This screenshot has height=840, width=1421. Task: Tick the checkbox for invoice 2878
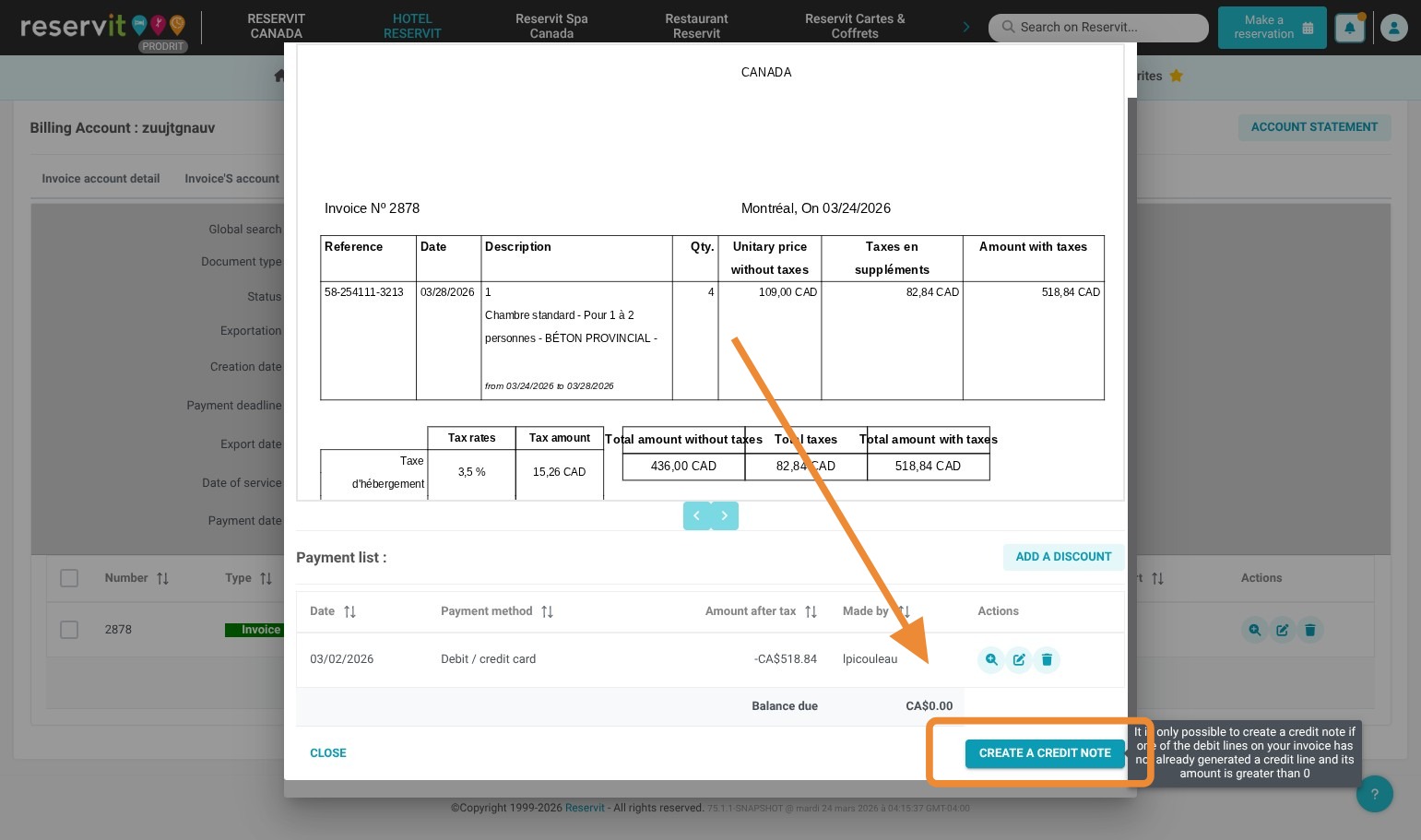pos(69,630)
